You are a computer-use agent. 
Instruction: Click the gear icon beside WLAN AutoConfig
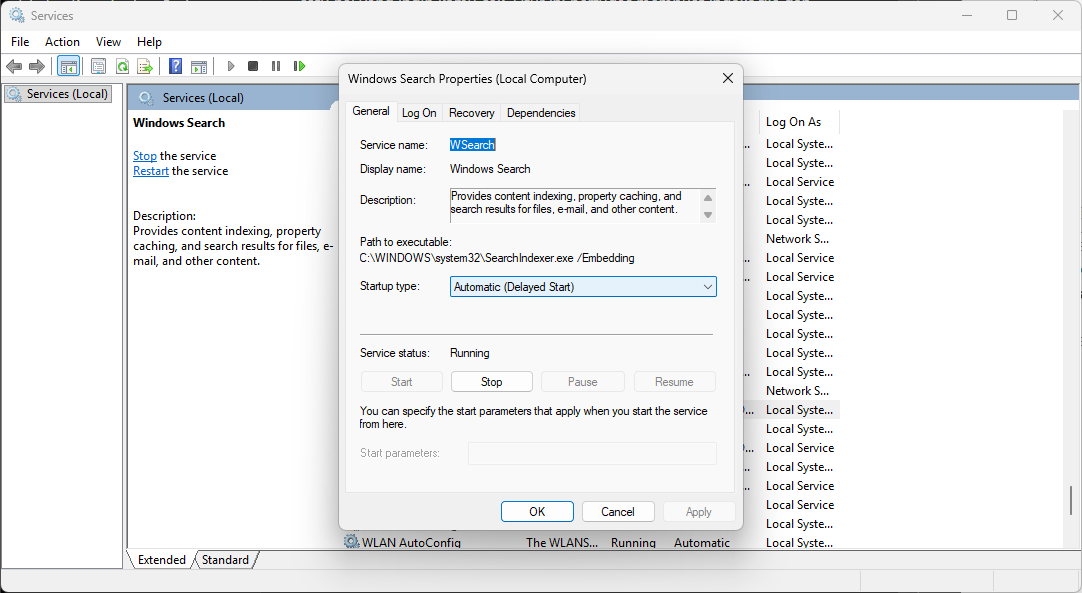[352, 542]
